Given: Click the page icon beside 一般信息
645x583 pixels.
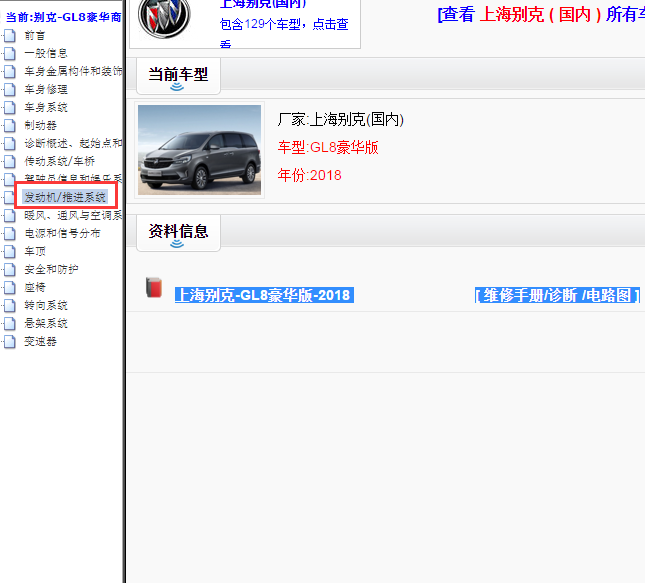Looking at the screenshot, I should (10, 53).
